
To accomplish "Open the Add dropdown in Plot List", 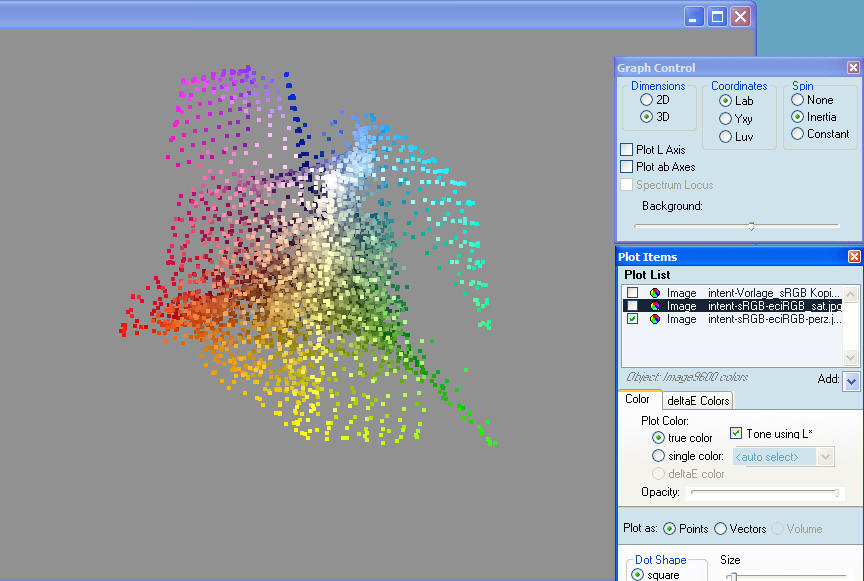I will (851, 381).
